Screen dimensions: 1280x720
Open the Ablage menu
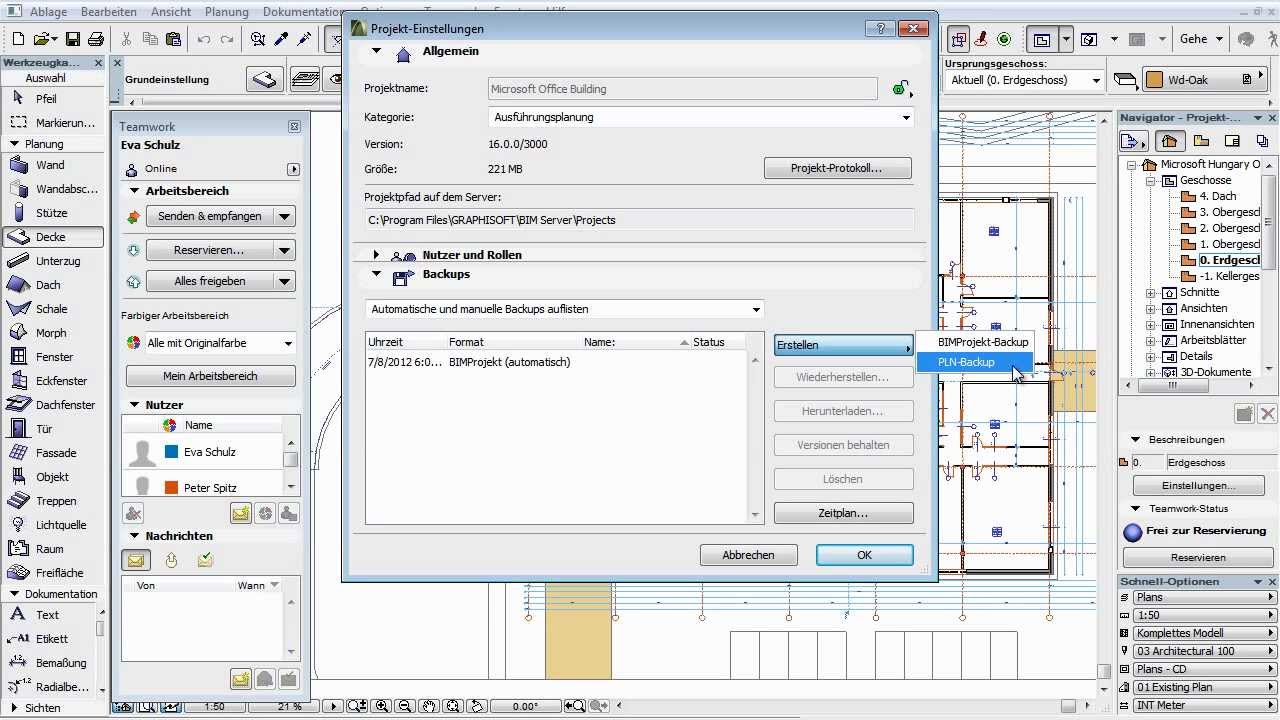[x=50, y=12]
